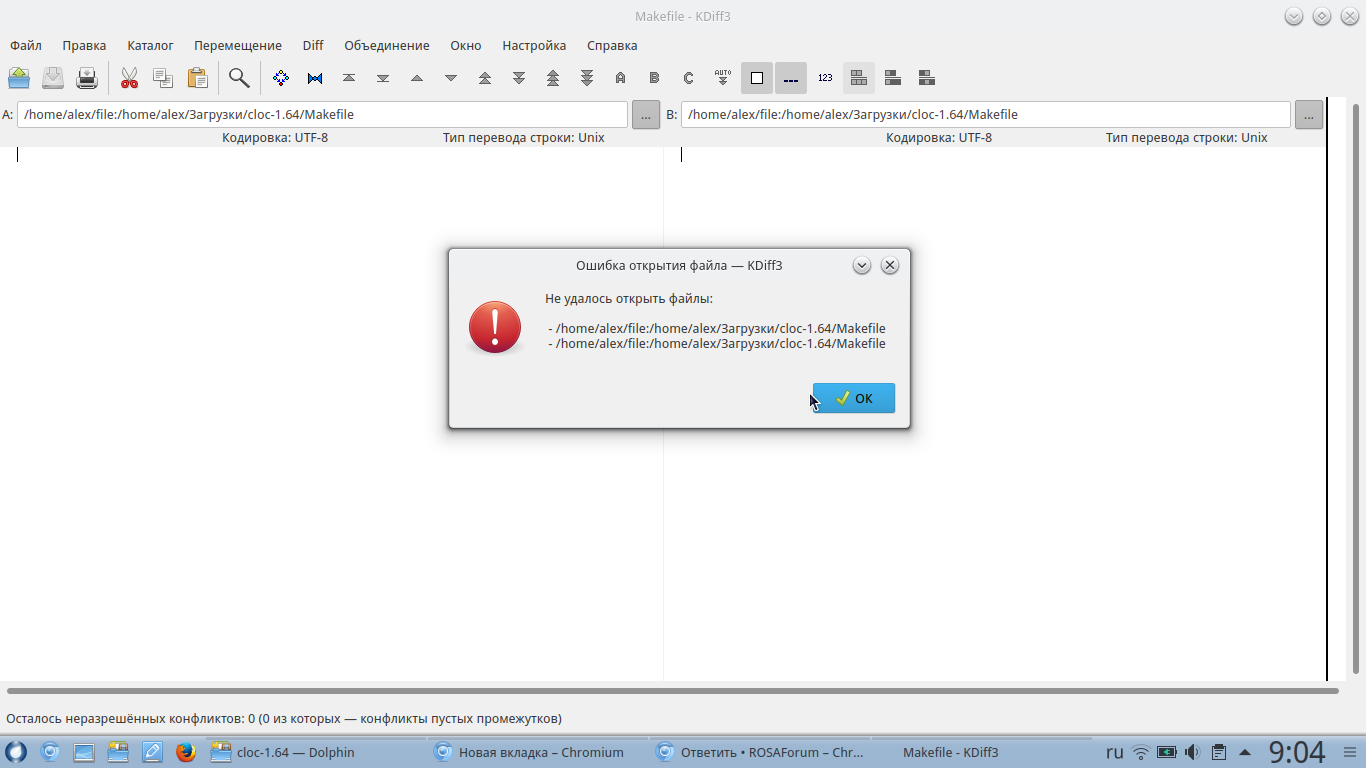This screenshot has width=1366, height=768.
Task: Click the Paste clipboard icon
Action: (x=197, y=78)
